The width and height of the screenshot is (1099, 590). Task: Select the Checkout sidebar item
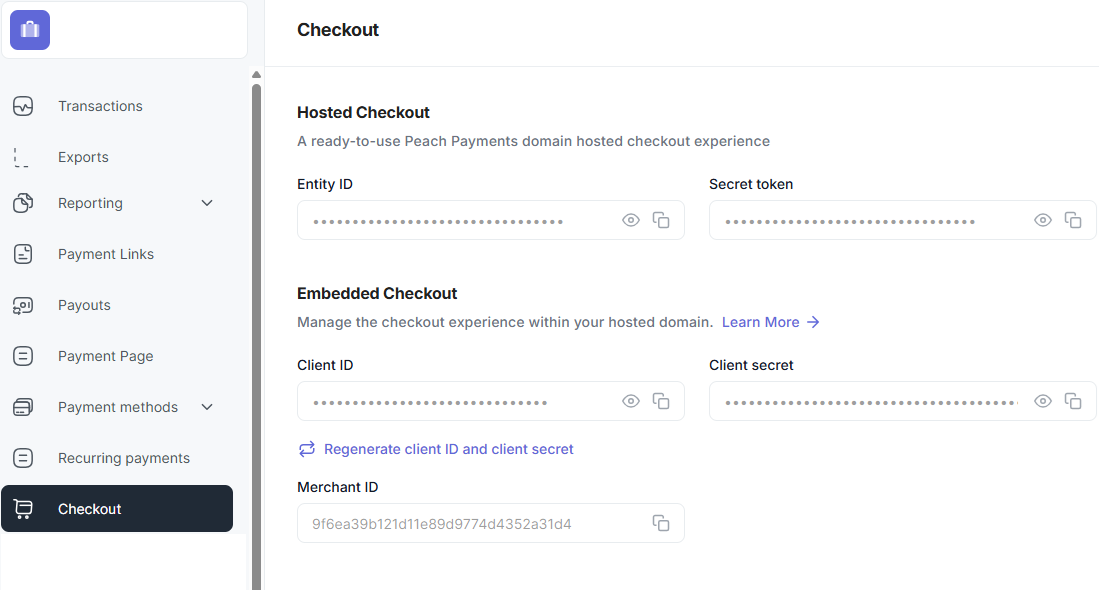coord(117,509)
